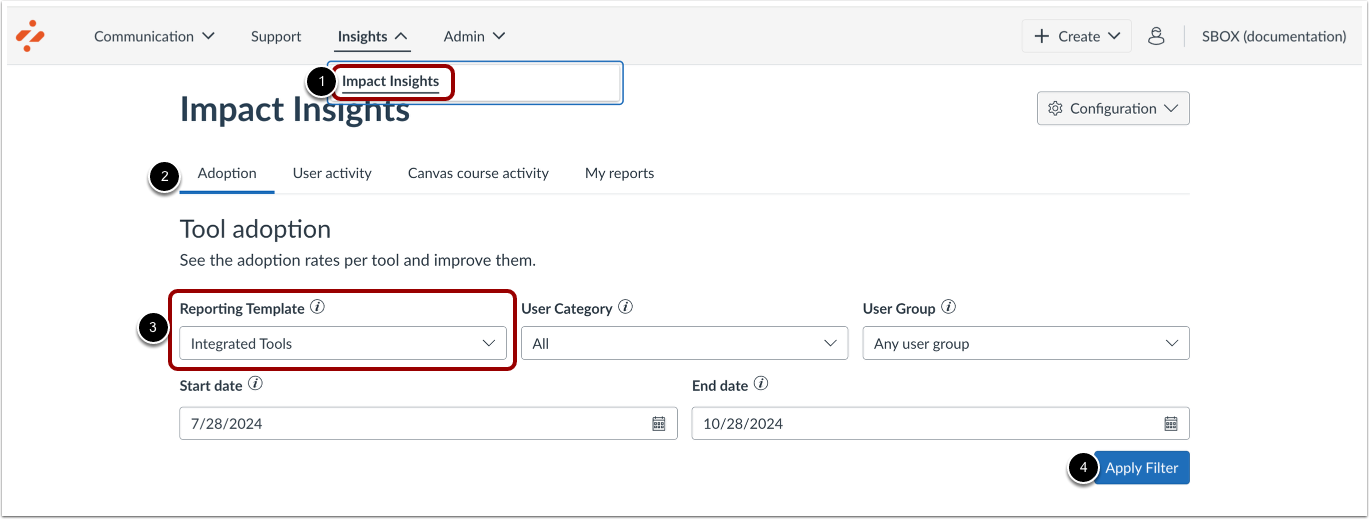This screenshot has height=519, width=1369.
Task: Click the Apply Filter button
Action: [x=1141, y=467]
